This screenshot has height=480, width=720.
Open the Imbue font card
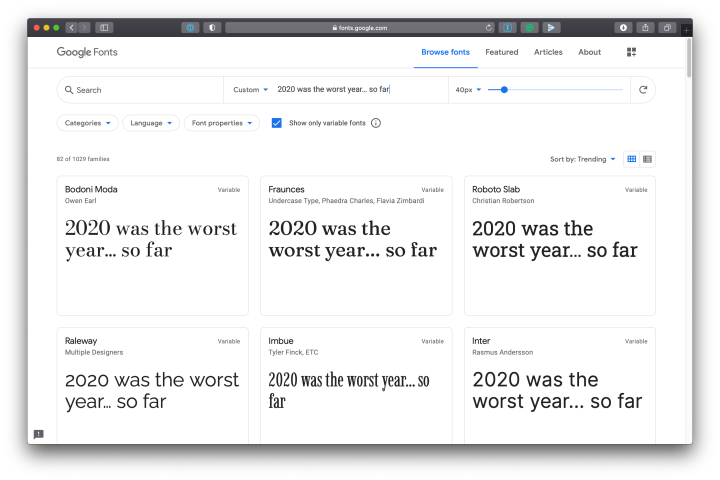click(356, 385)
